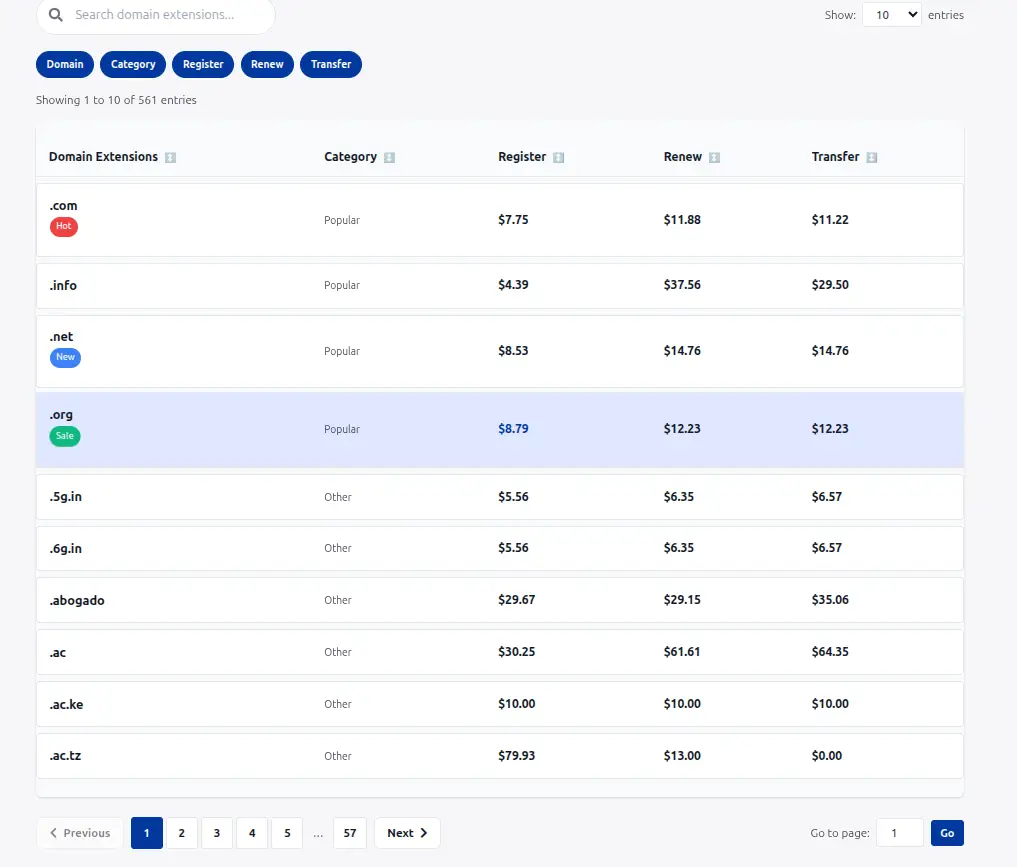The image size is (1017, 867).
Task: Click the Renew column header text
Action: tap(682, 157)
